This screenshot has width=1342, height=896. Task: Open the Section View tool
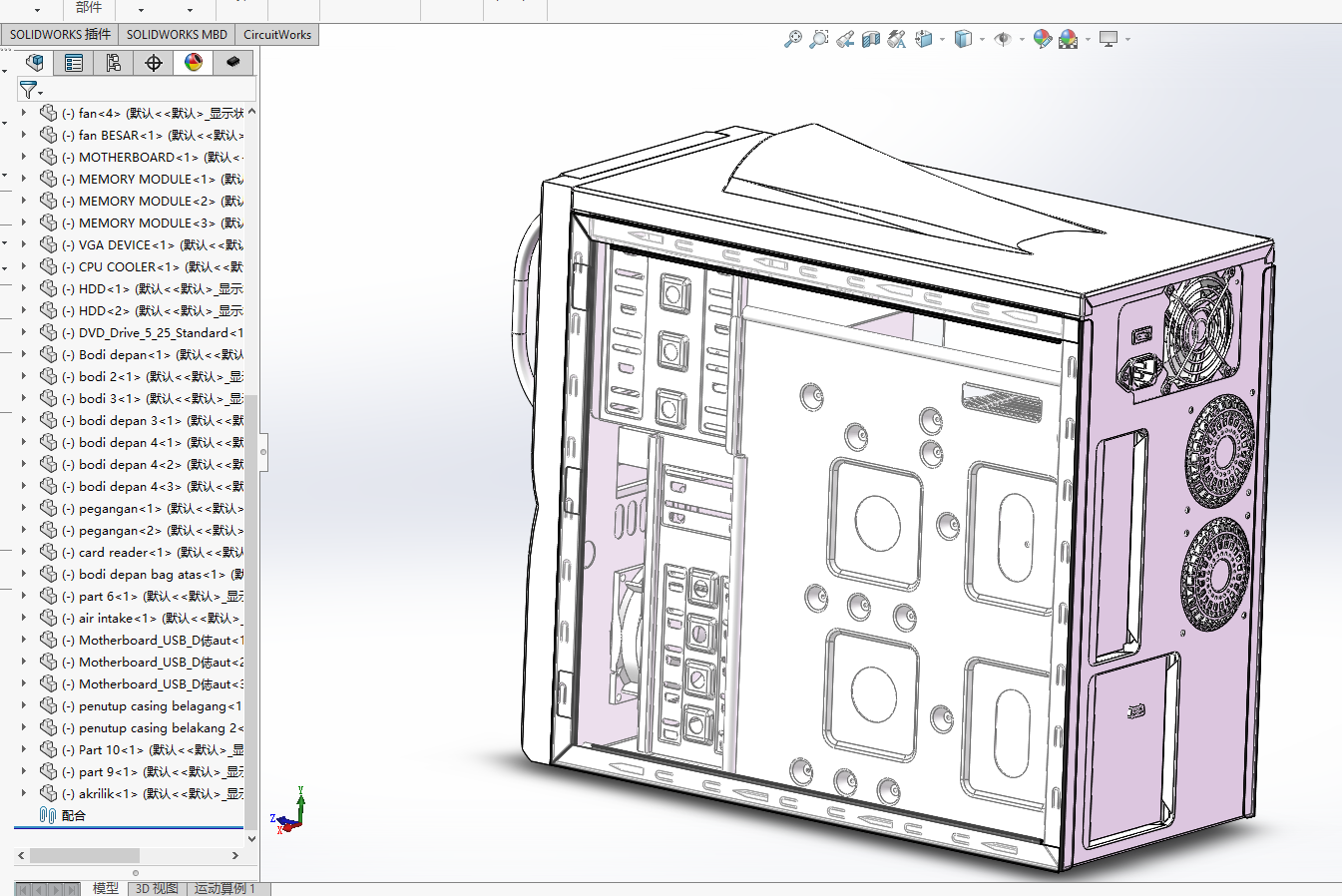871,39
